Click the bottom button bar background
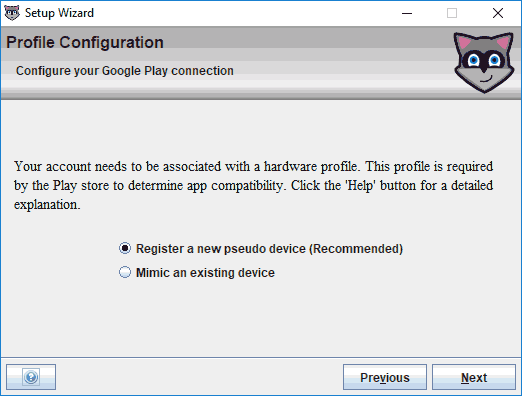This screenshot has width=522, height=396. point(199,377)
